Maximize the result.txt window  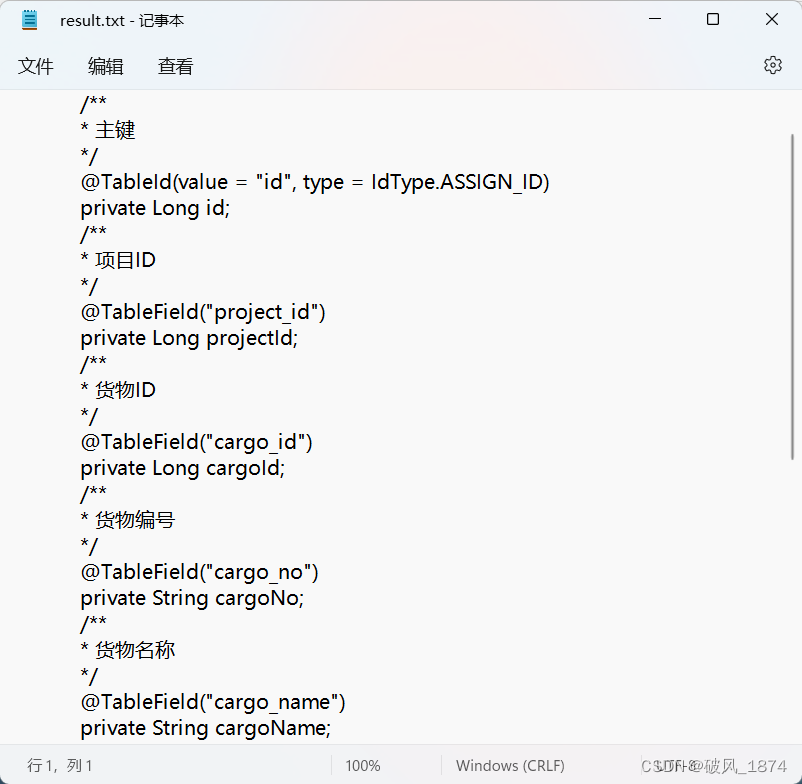[x=713, y=19]
